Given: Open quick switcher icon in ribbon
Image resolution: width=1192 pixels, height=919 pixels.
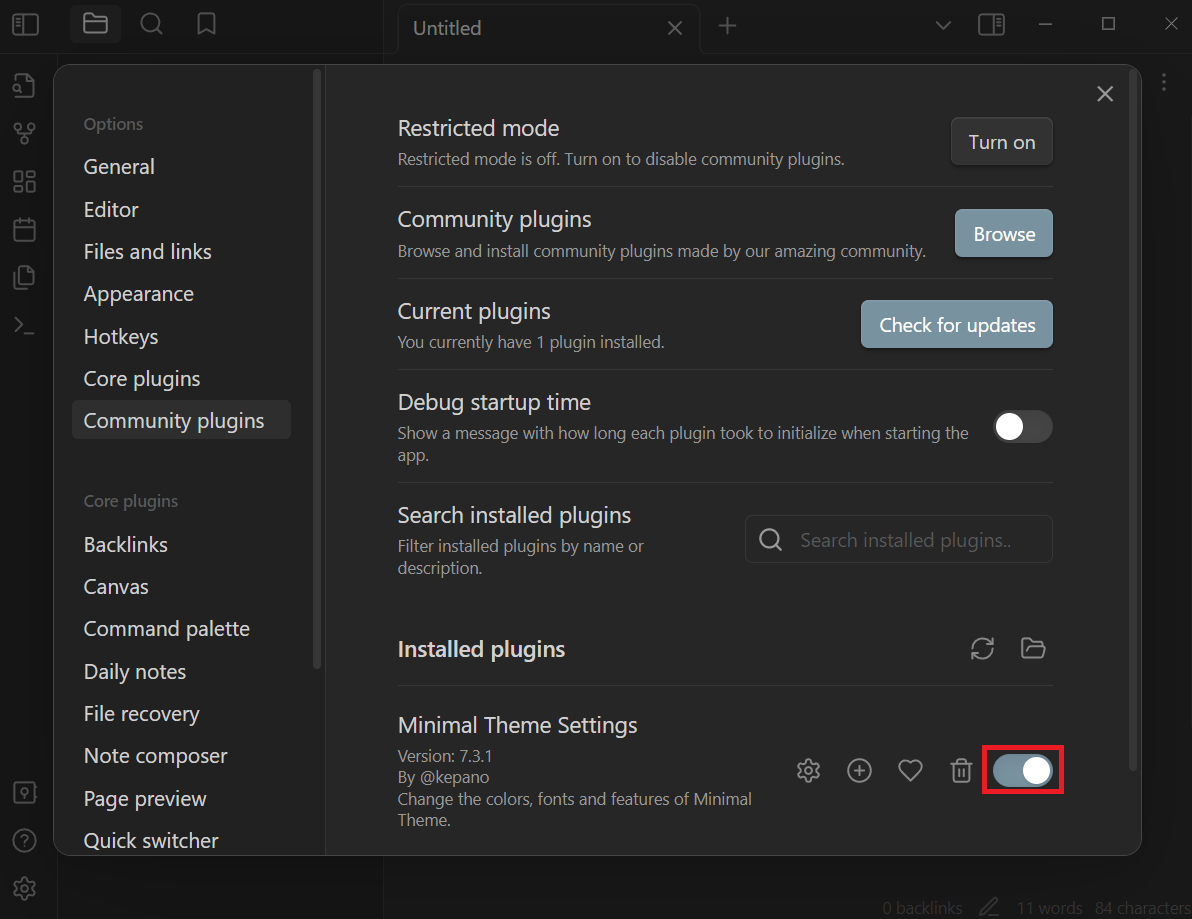Looking at the screenshot, I should pyautogui.click(x=24, y=85).
